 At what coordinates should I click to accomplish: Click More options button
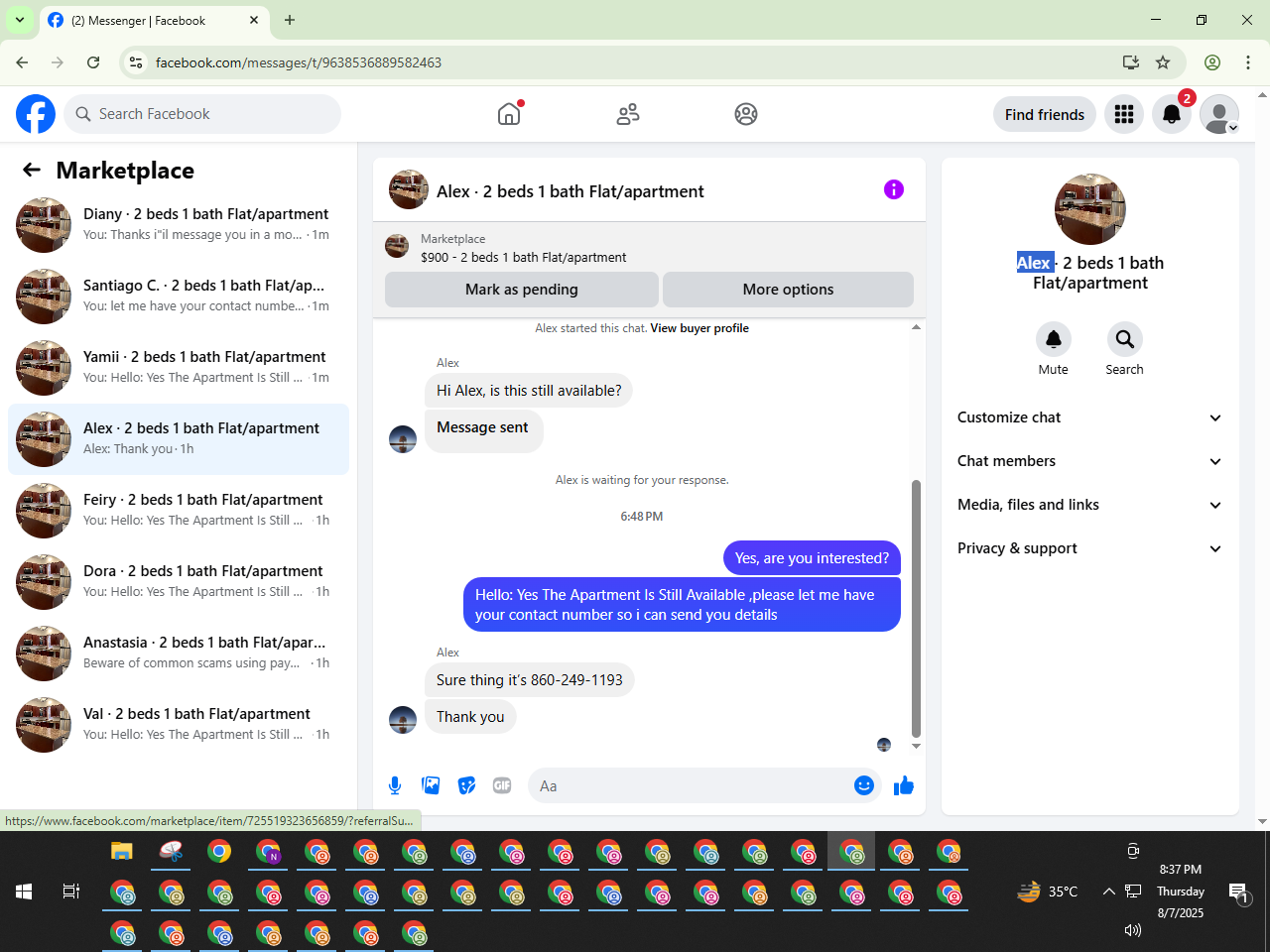pos(788,290)
